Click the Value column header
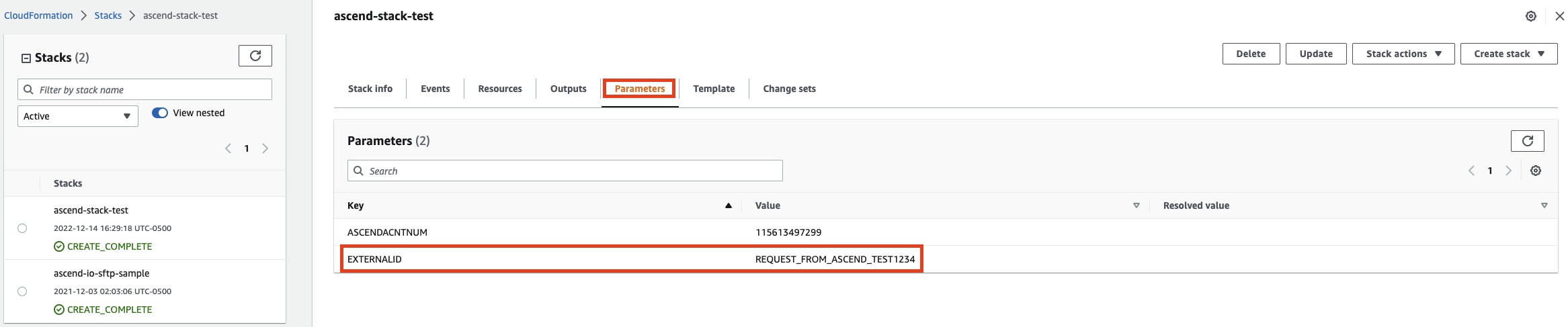Screen dimensions: 1568x327 click(x=768, y=205)
